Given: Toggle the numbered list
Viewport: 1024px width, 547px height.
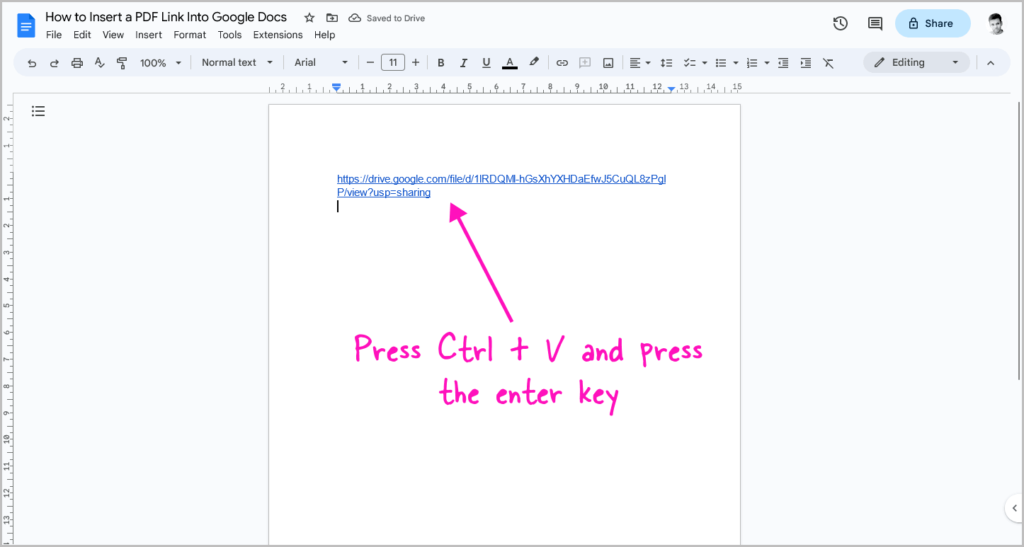Looking at the screenshot, I should click(752, 63).
